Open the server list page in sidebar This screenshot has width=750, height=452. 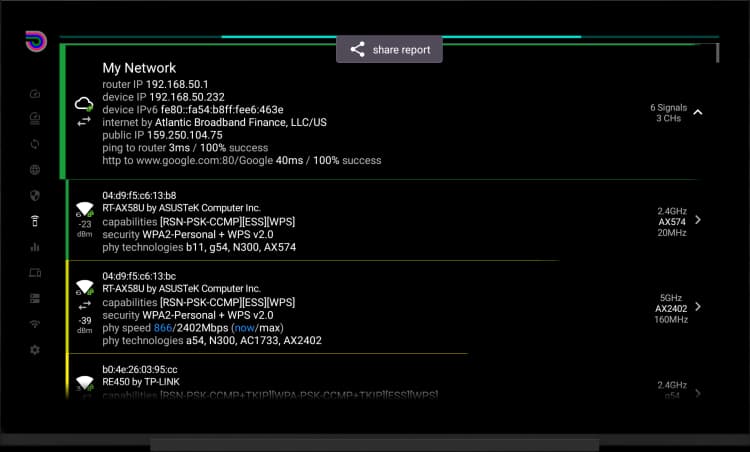(x=35, y=298)
